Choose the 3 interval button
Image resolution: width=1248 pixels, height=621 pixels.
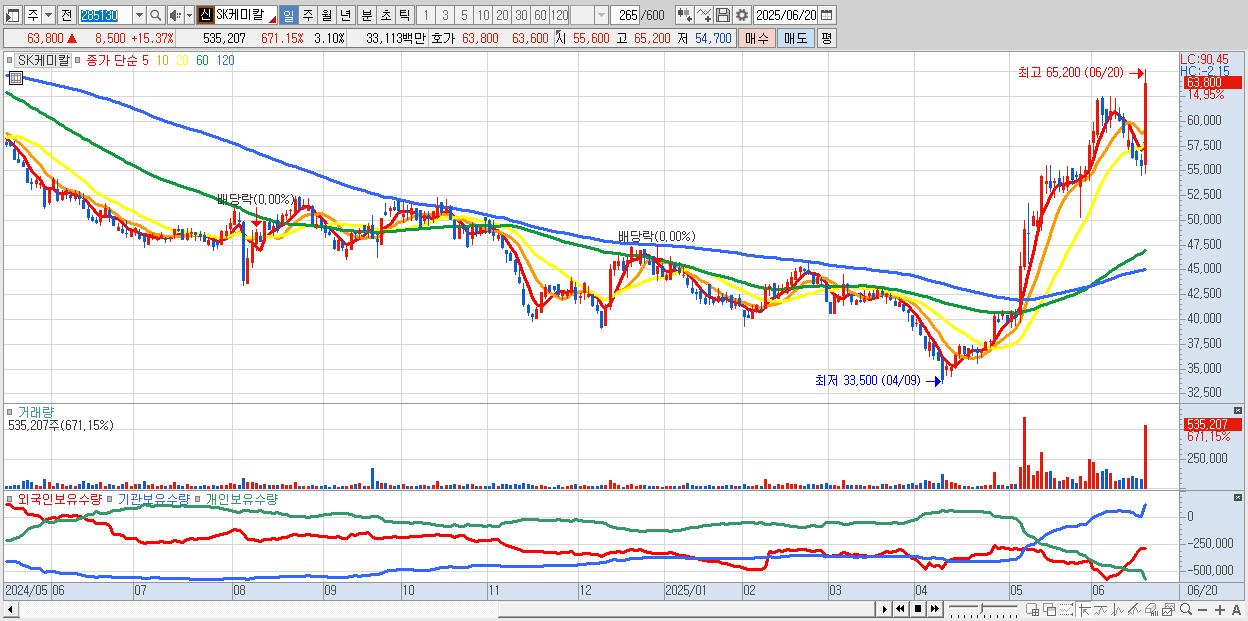coord(445,15)
